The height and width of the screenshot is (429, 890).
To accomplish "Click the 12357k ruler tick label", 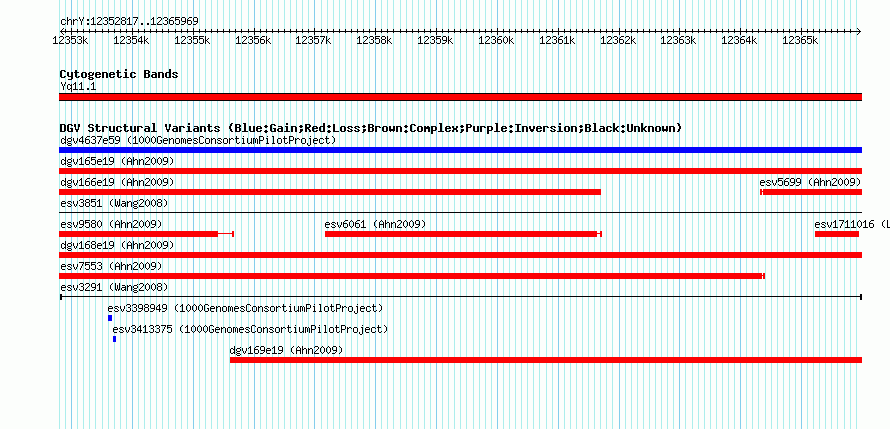I will 313,40.
